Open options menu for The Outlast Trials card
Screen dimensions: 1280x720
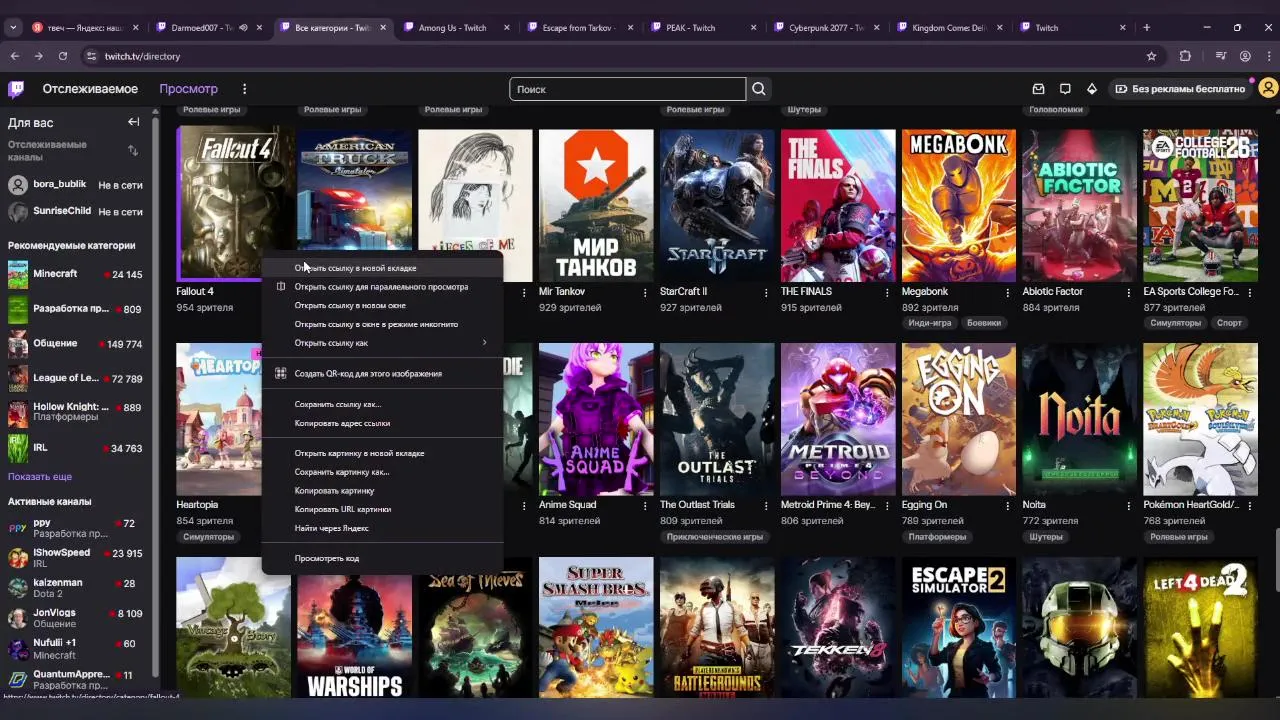point(767,505)
